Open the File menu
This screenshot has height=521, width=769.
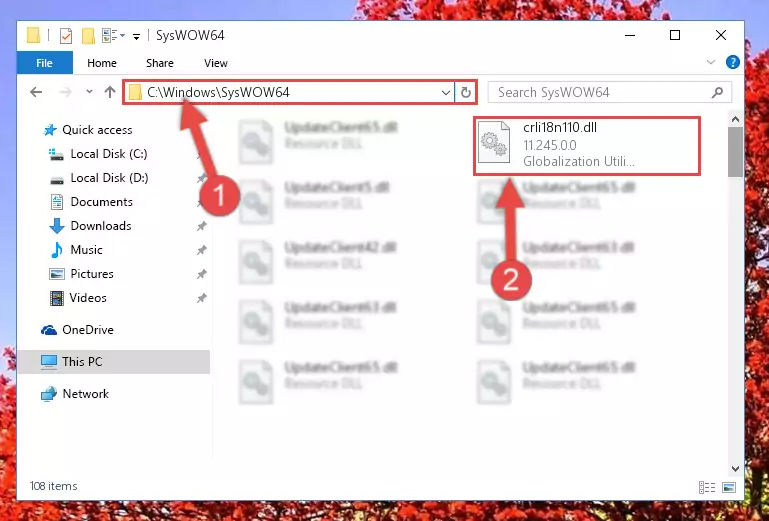click(x=44, y=63)
